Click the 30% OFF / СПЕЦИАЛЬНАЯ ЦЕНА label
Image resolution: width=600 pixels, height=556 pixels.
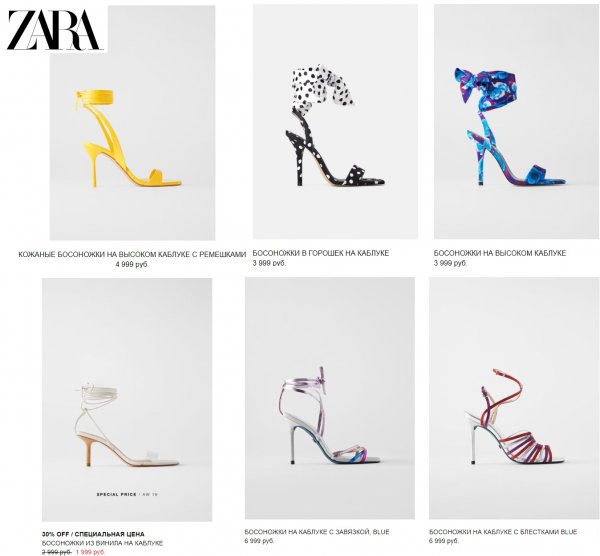tap(93, 534)
